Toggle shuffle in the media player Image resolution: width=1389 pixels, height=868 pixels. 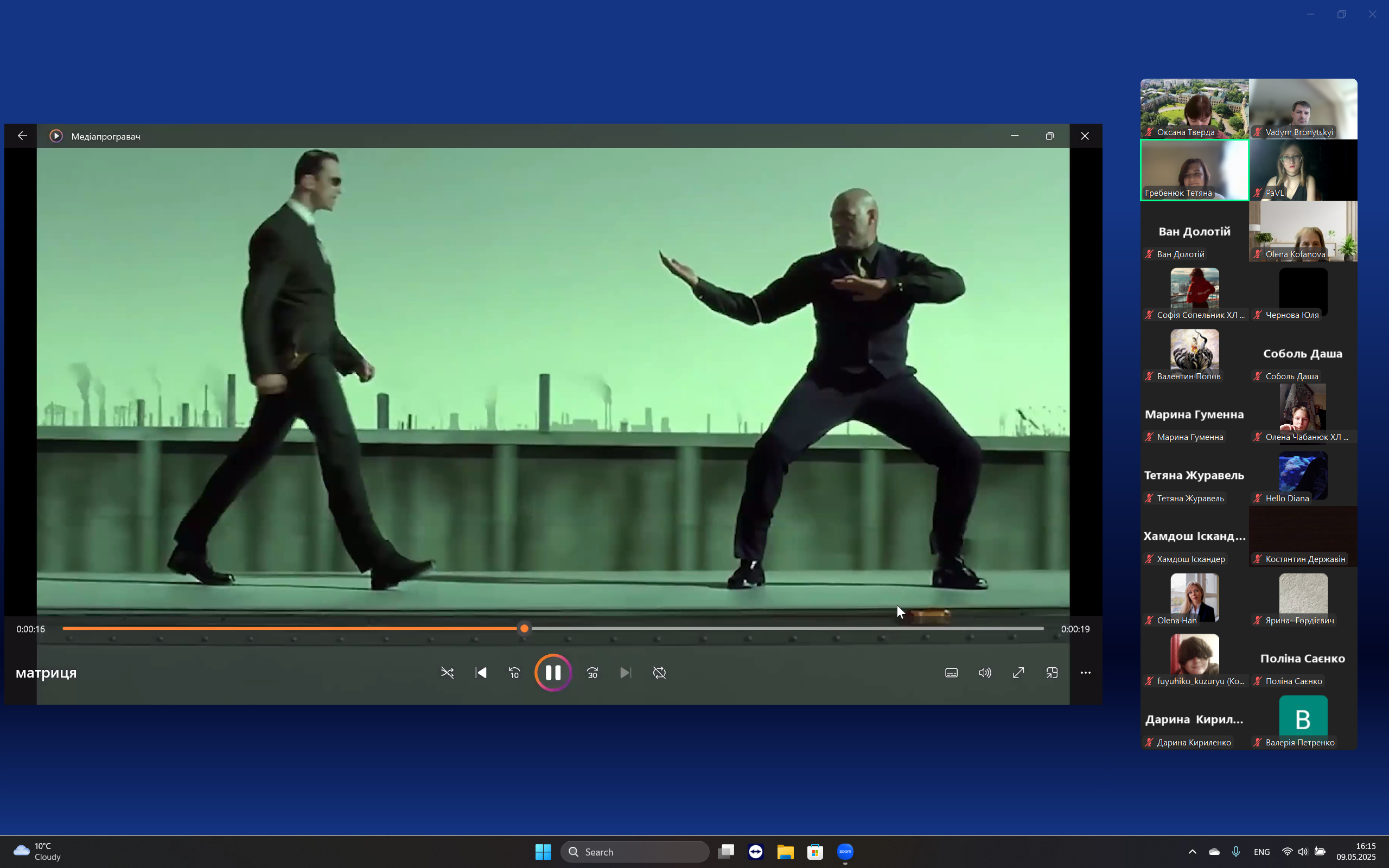pyautogui.click(x=447, y=673)
